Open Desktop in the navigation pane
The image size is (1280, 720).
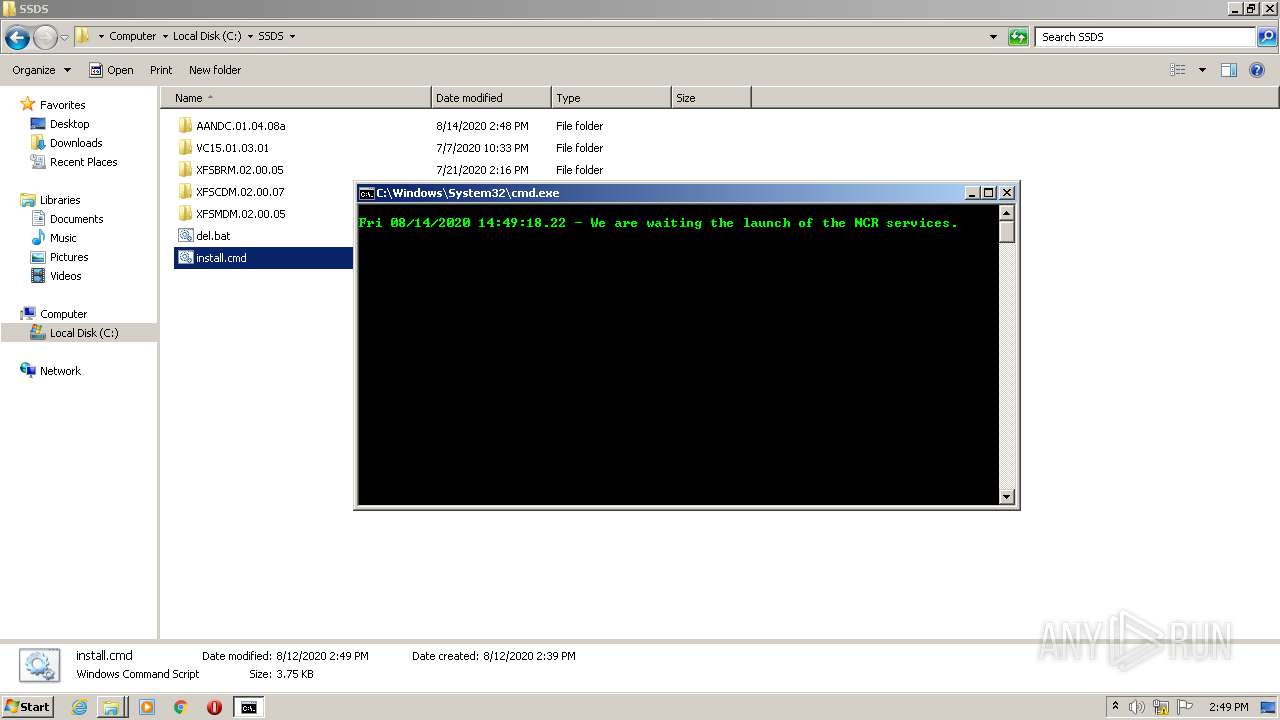pyautogui.click(x=69, y=124)
